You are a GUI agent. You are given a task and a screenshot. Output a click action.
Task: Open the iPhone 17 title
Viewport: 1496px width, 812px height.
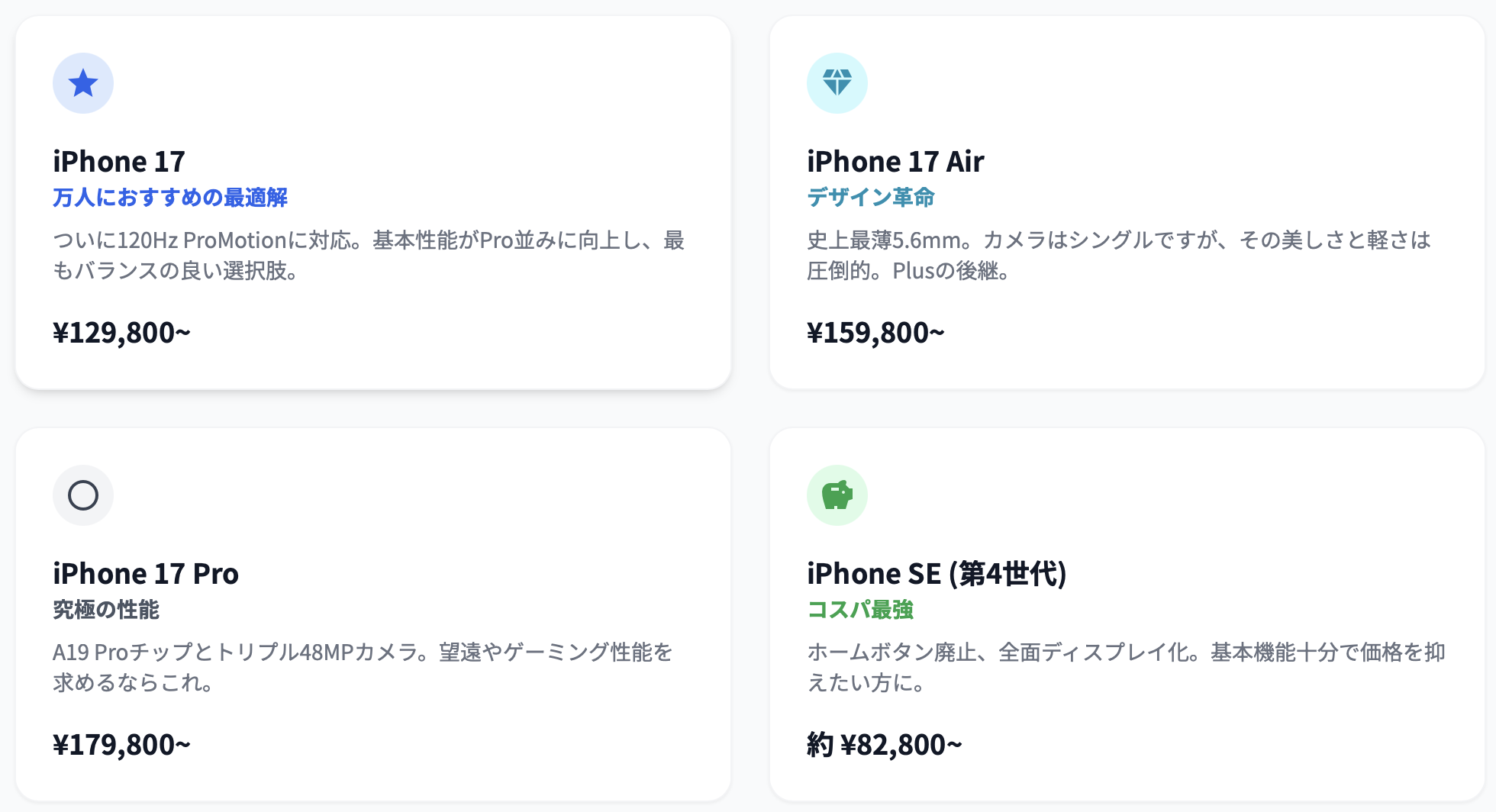[119, 162]
